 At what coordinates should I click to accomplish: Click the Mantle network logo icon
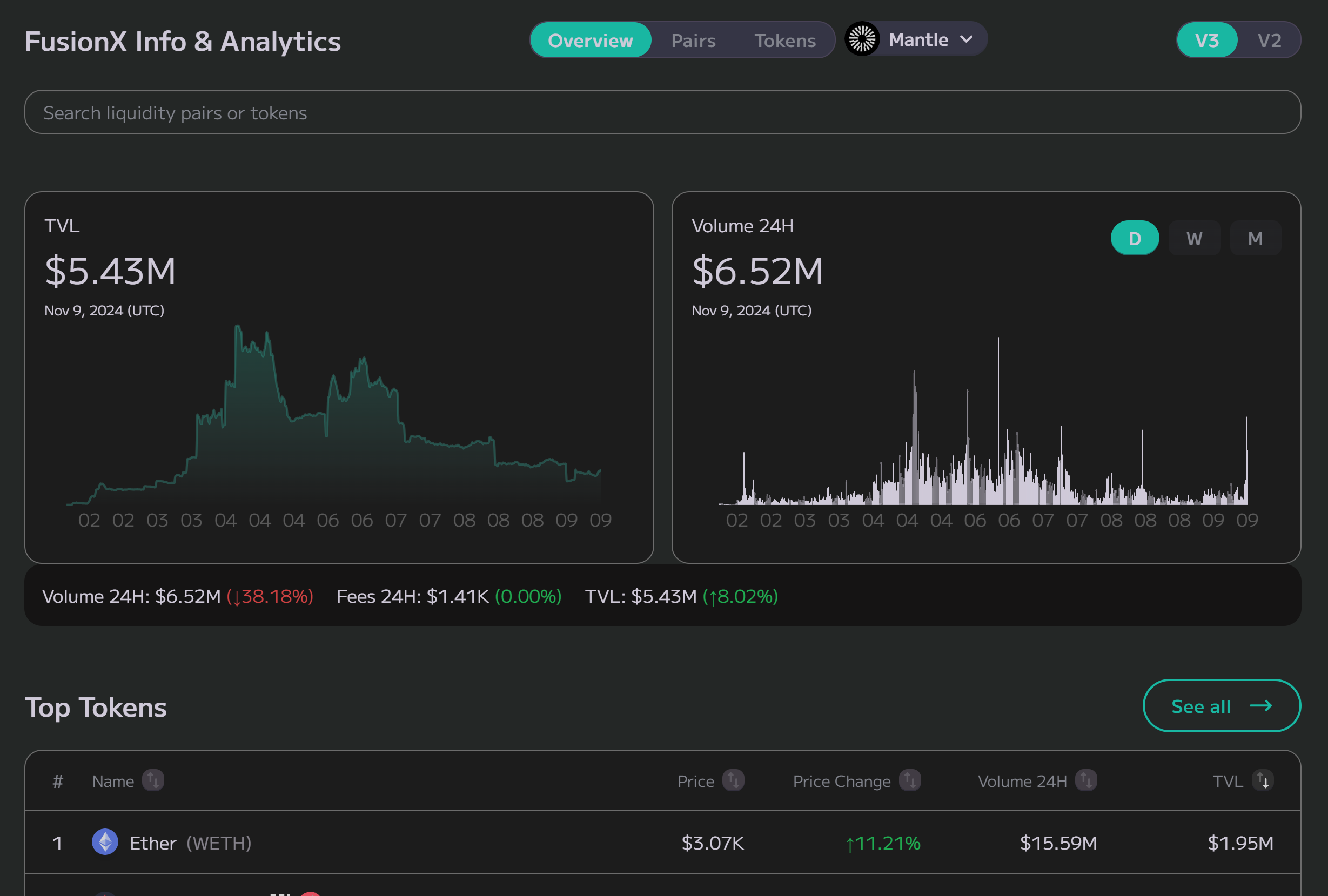[862, 39]
